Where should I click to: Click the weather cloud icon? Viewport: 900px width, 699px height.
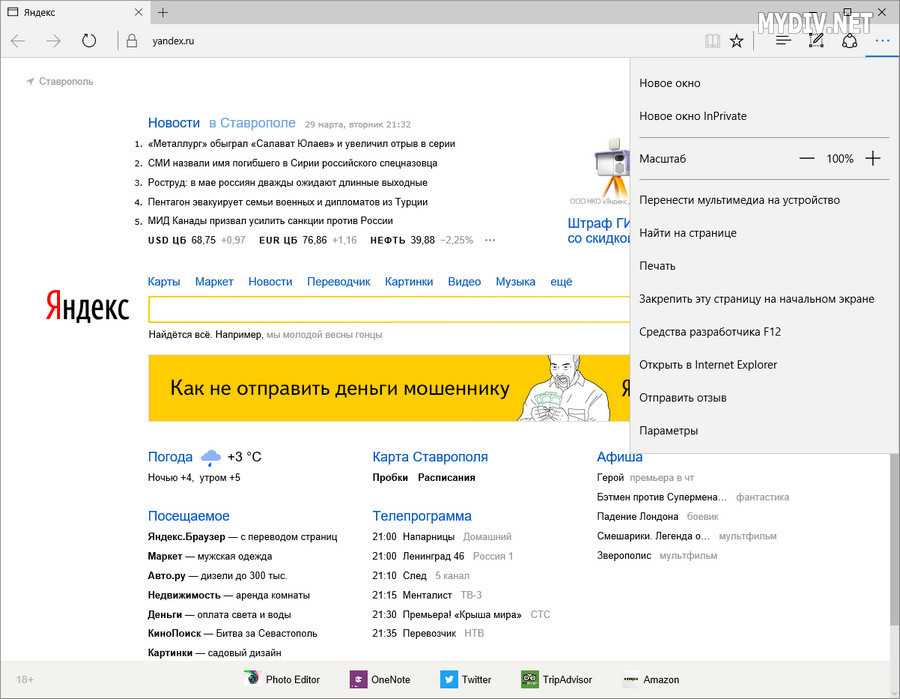coord(211,457)
